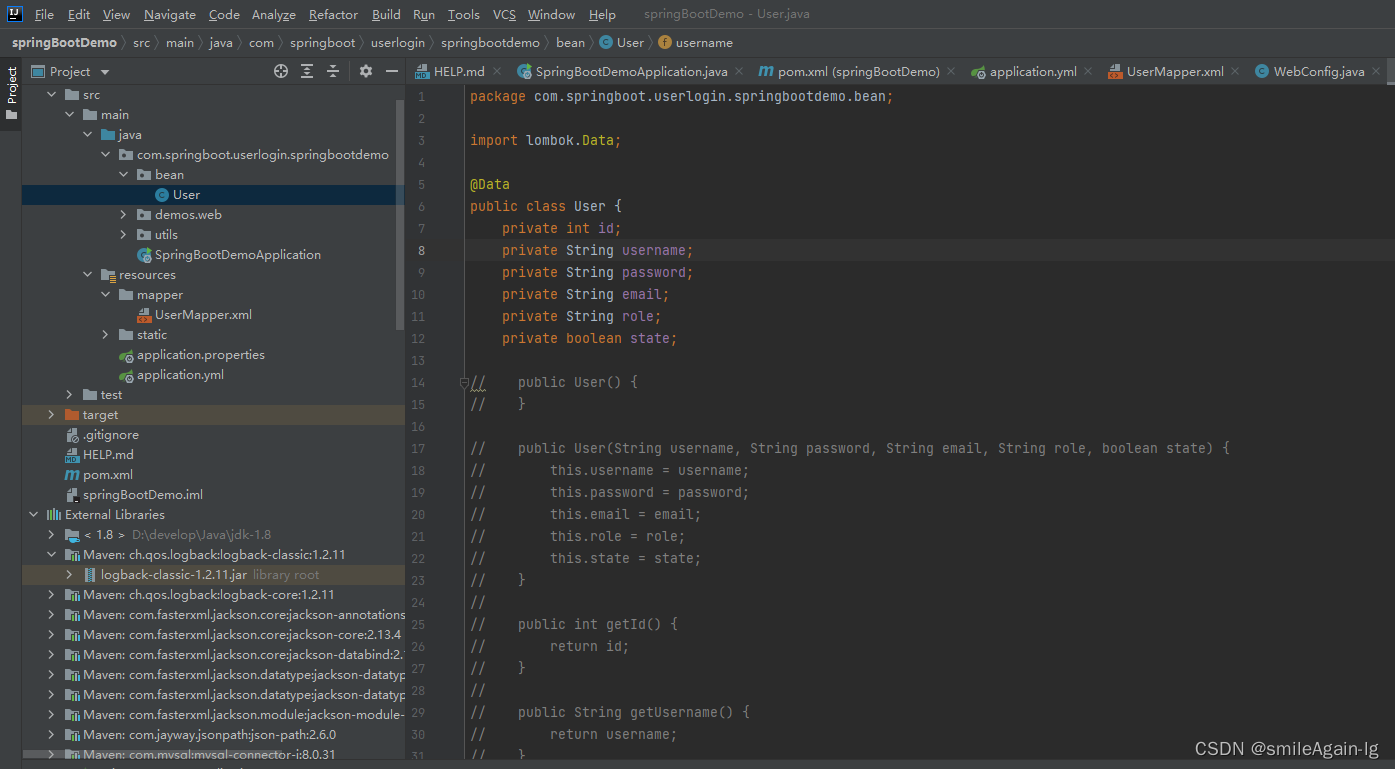Open the Refactor menu

coord(333,14)
